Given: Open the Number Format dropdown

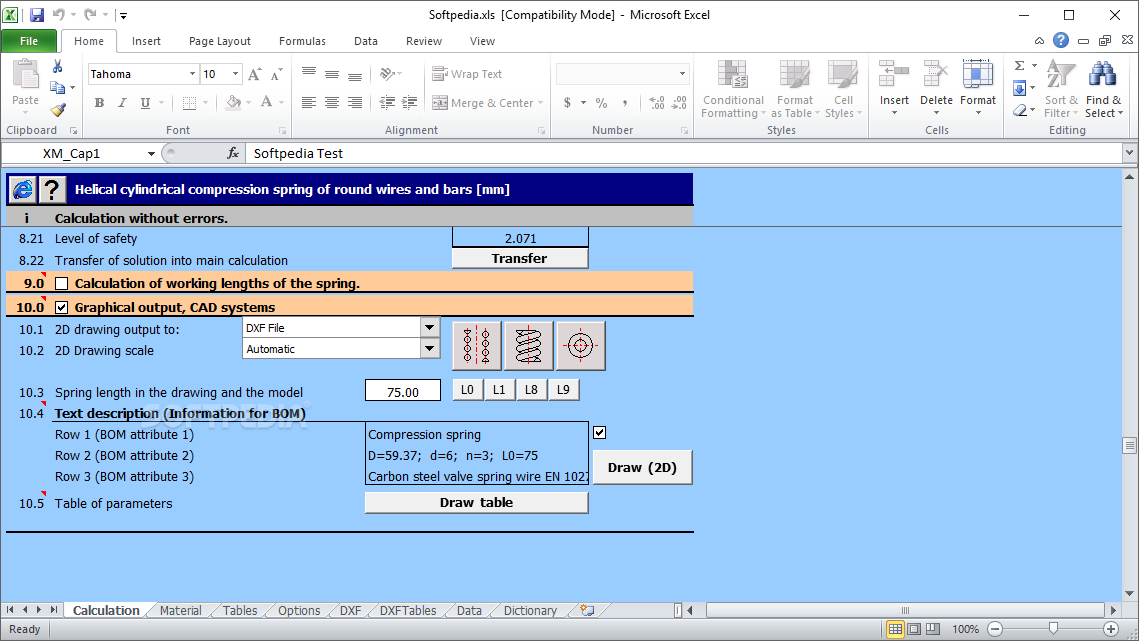Looking at the screenshot, I should (x=682, y=73).
